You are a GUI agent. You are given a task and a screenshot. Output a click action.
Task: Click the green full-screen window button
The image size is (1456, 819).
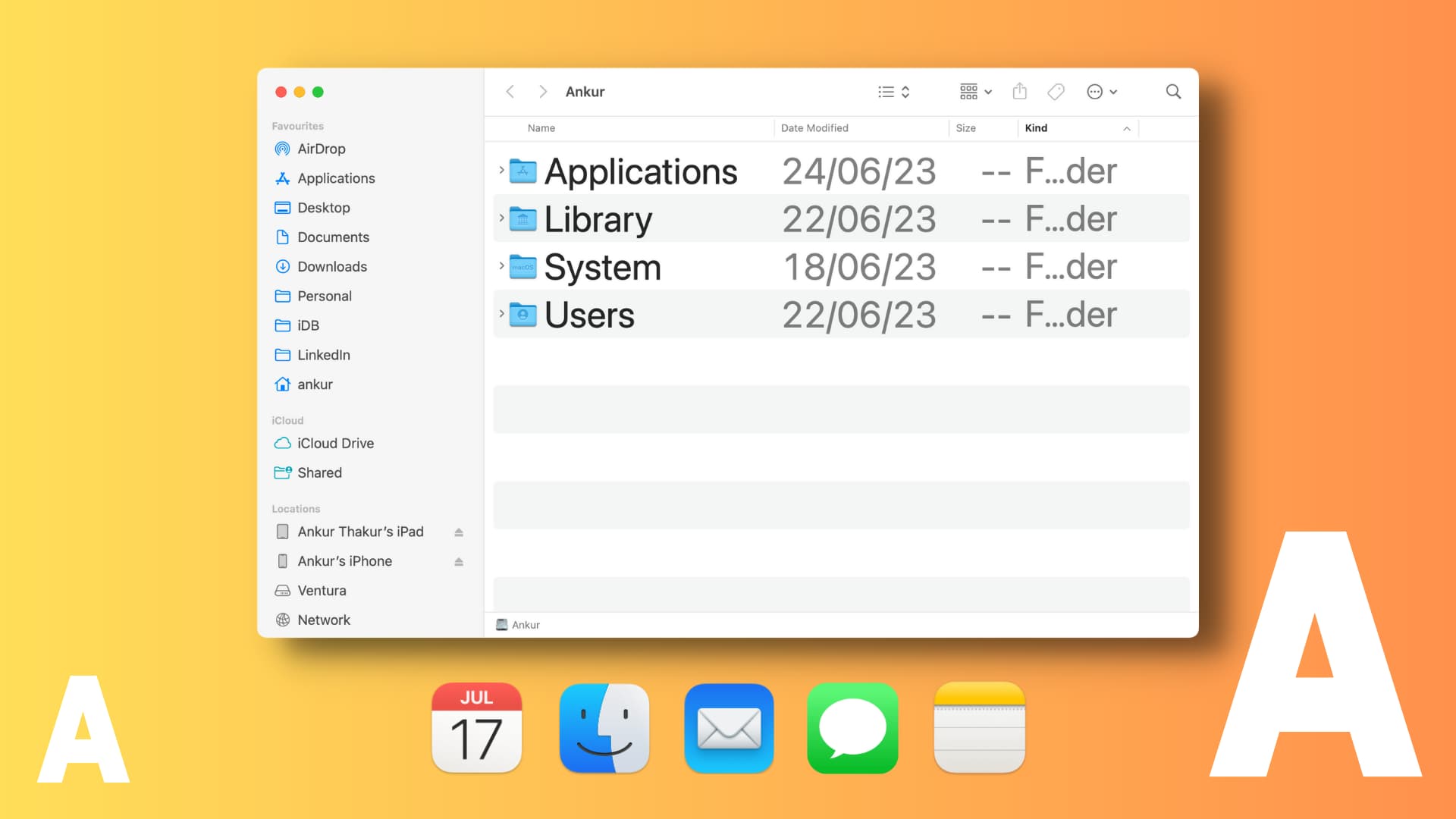coord(318,92)
